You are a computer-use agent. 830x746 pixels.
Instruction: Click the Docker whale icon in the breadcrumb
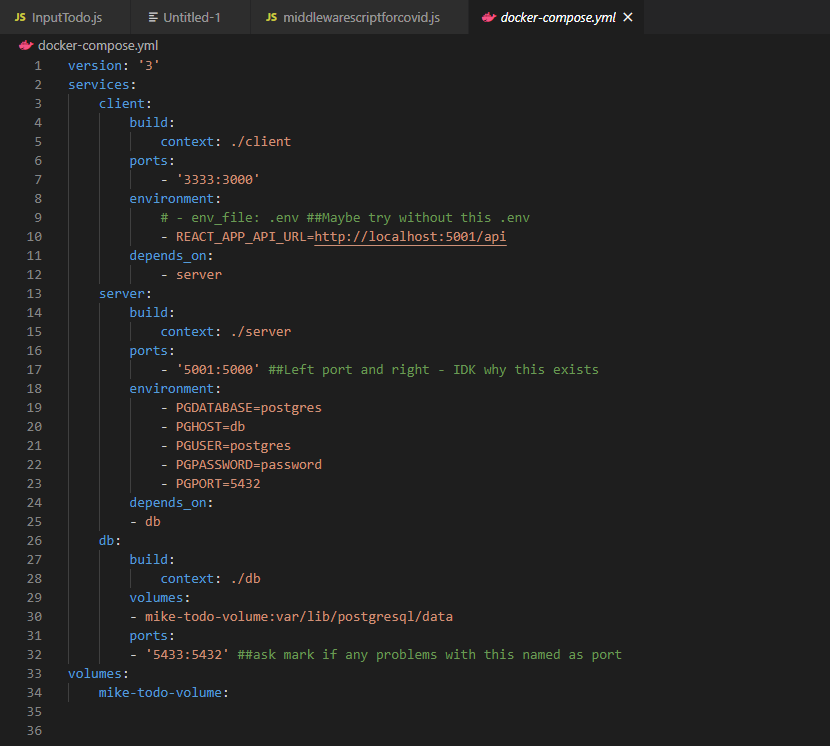(x=26, y=46)
